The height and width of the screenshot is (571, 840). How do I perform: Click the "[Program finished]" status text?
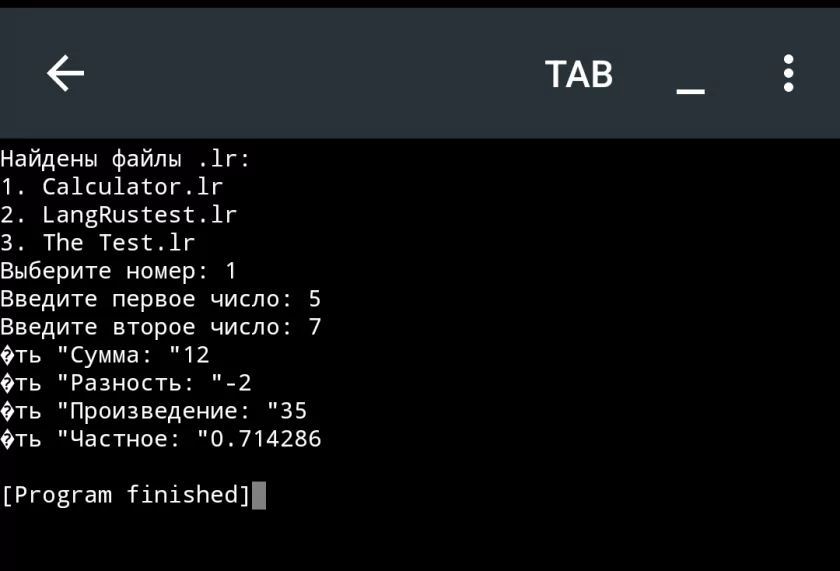point(125,495)
